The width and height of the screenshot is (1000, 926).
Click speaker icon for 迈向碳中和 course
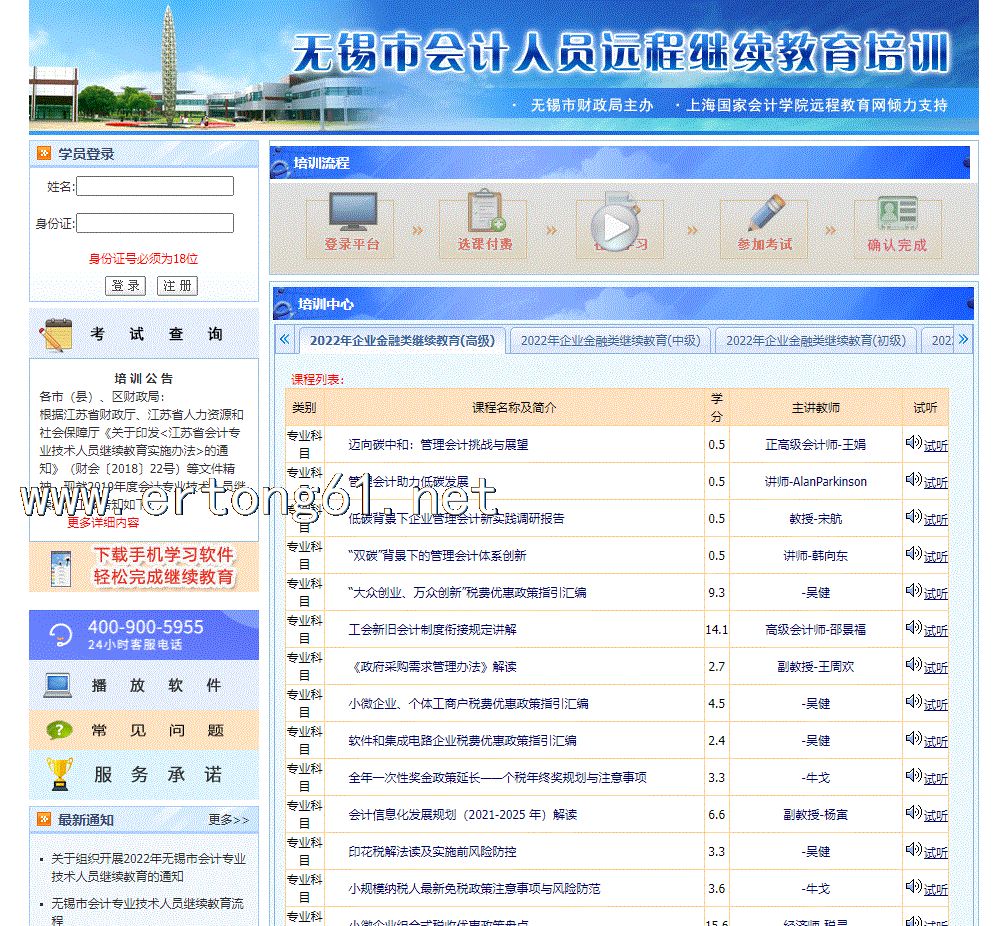(913, 443)
